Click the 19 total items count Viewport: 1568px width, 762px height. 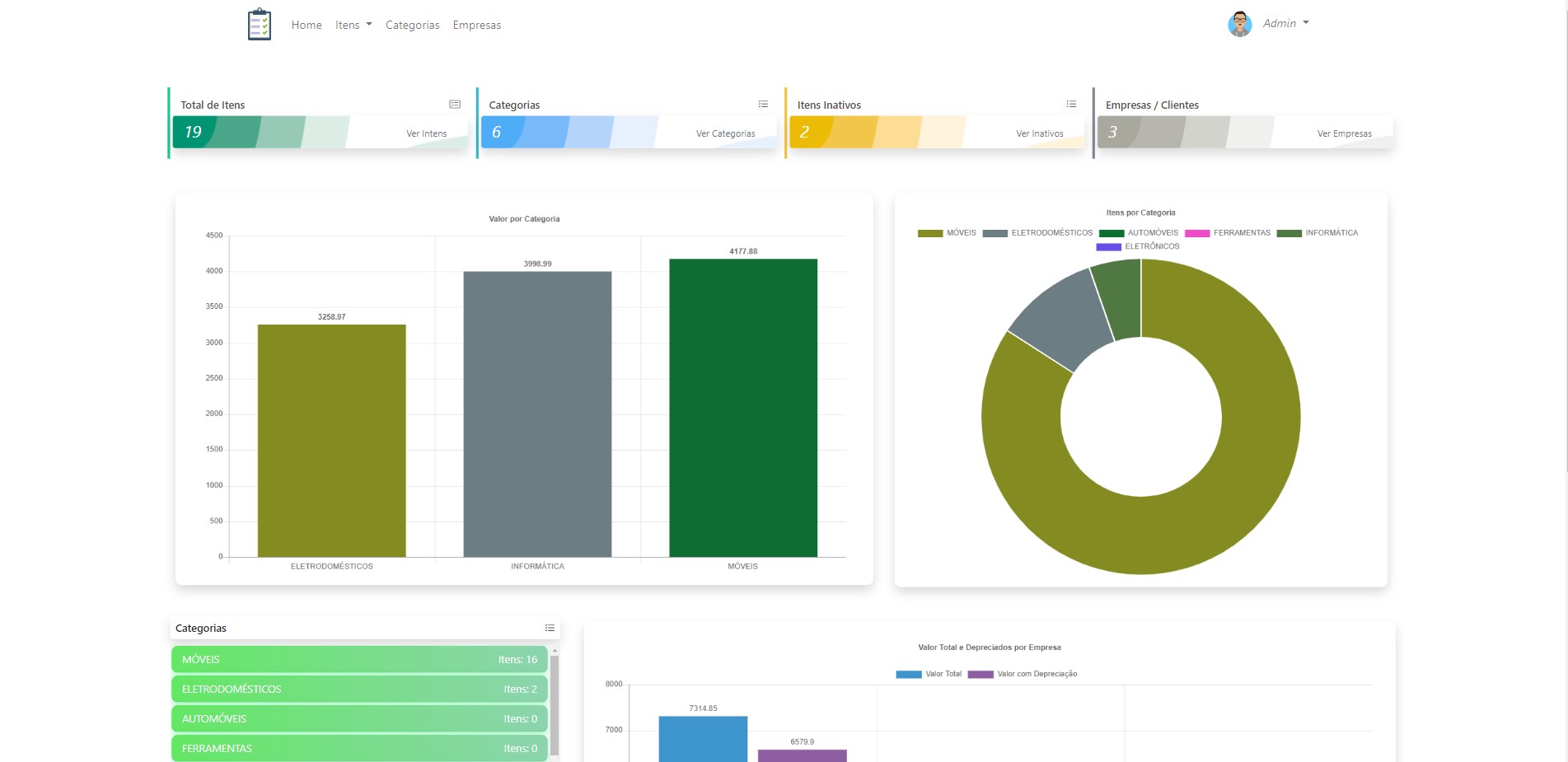[193, 132]
